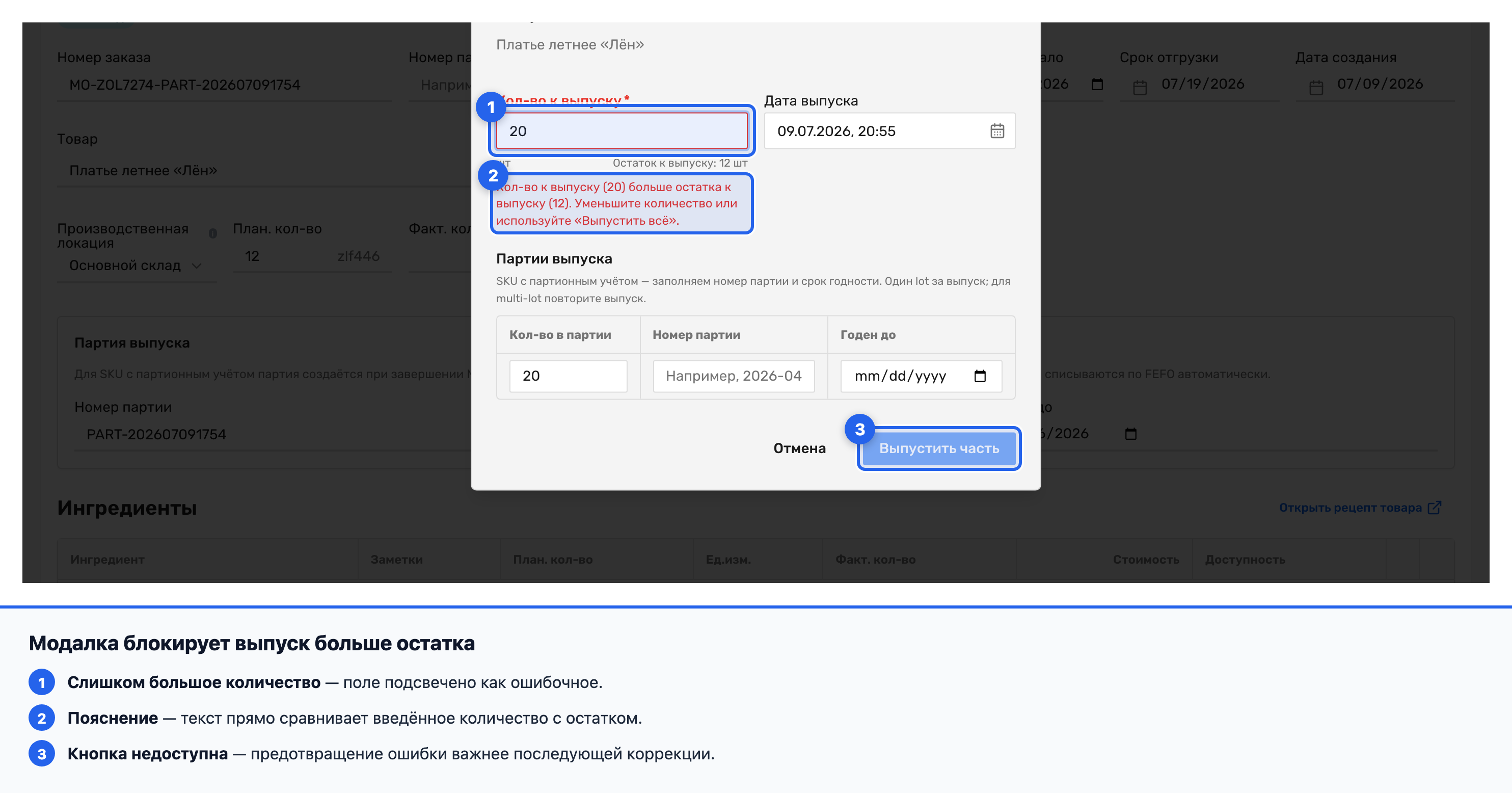This screenshot has width=1512, height=793.
Task: Click the Партии выпуска heading in the modal
Action: 553,258
